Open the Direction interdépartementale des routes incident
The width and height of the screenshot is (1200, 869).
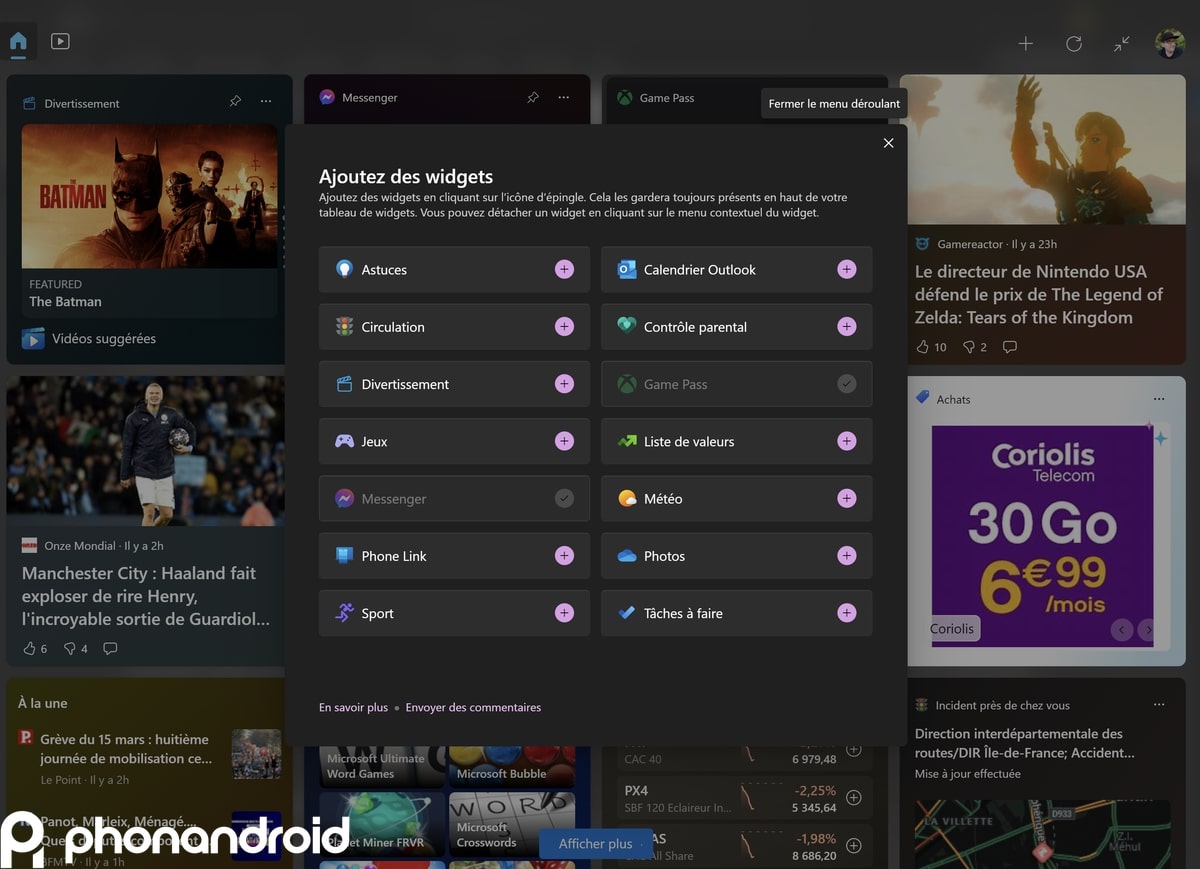tap(1025, 743)
